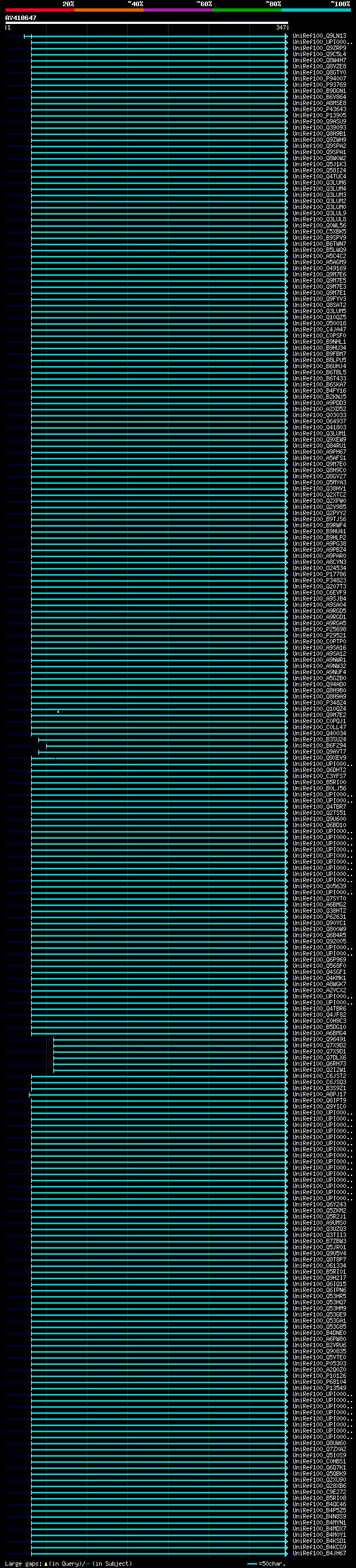The height and width of the screenshot is (1568, 356).
Task: Select hit label UniRef100_P13905
Action: (x=319, y=116)
